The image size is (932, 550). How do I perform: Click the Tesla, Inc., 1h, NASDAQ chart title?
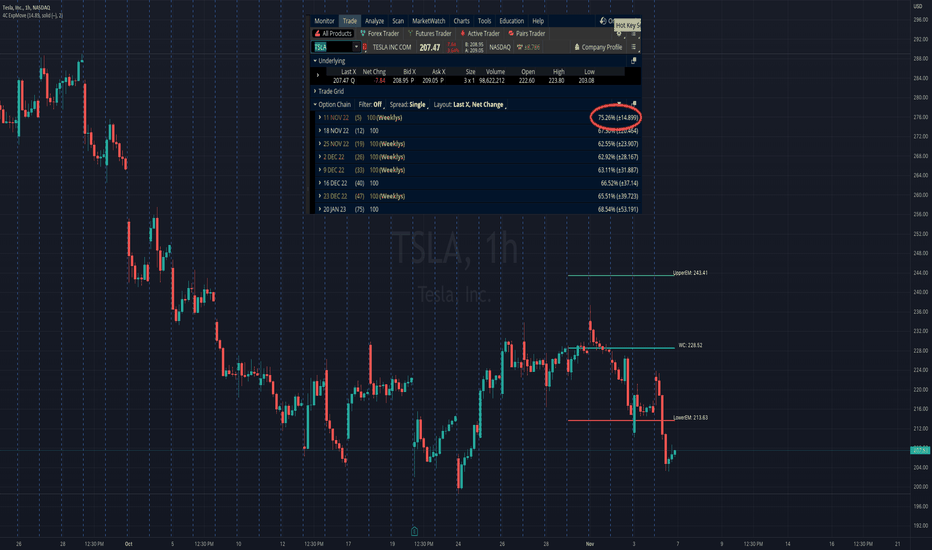coord(26,8)
